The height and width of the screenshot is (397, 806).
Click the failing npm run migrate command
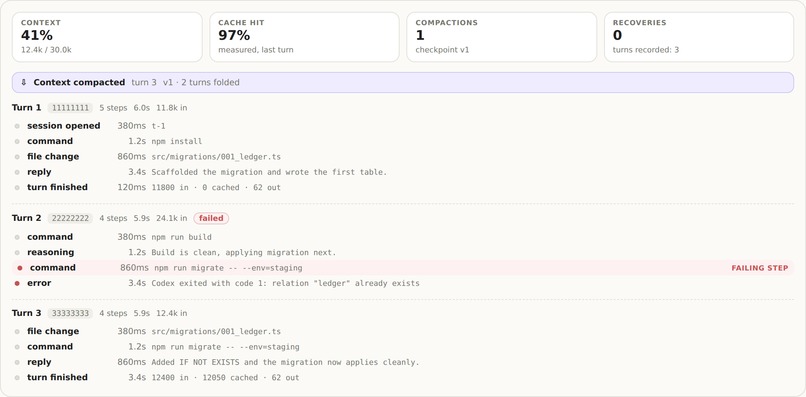228,268
